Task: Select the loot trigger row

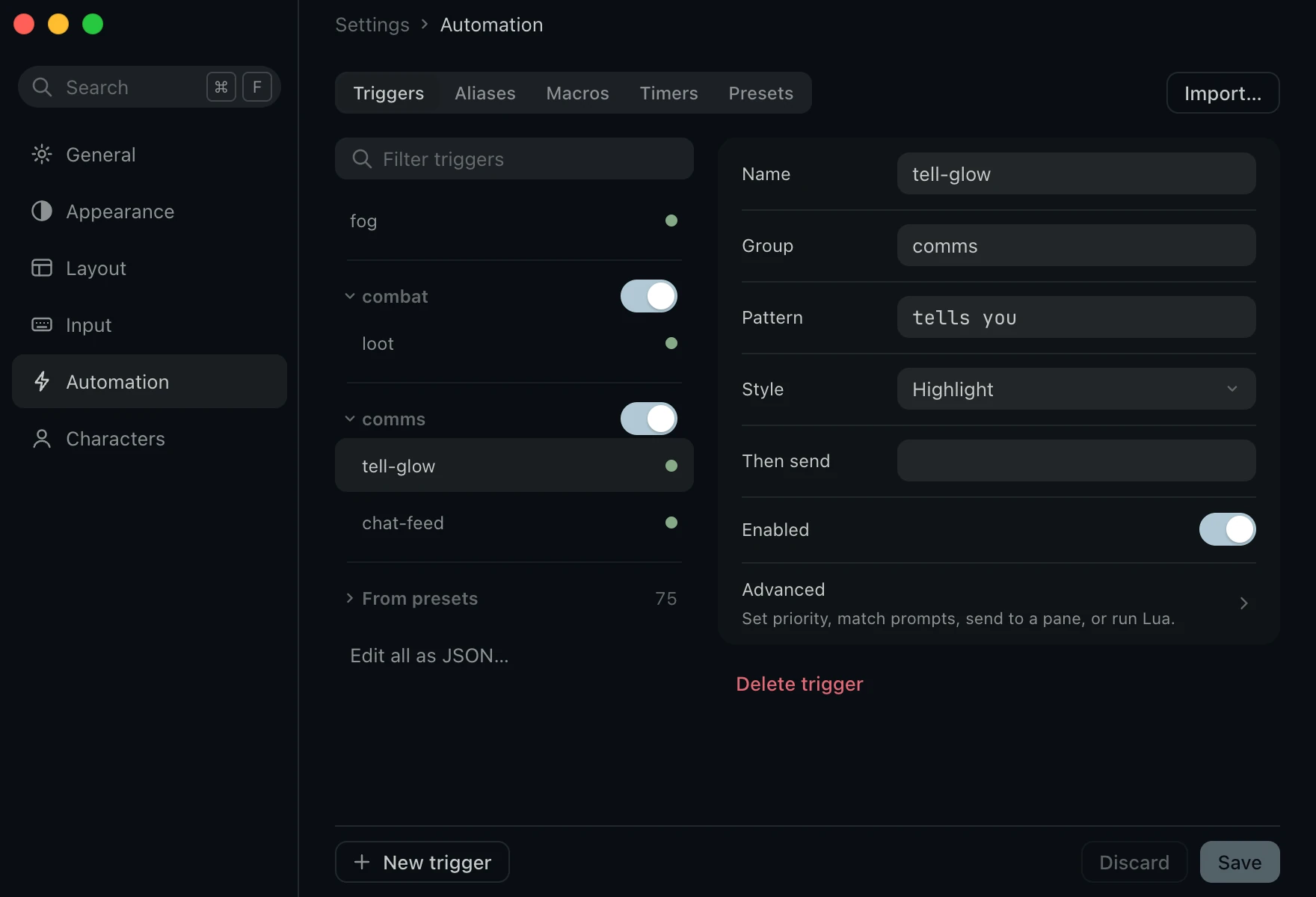Action: click(x=514, y=344)
